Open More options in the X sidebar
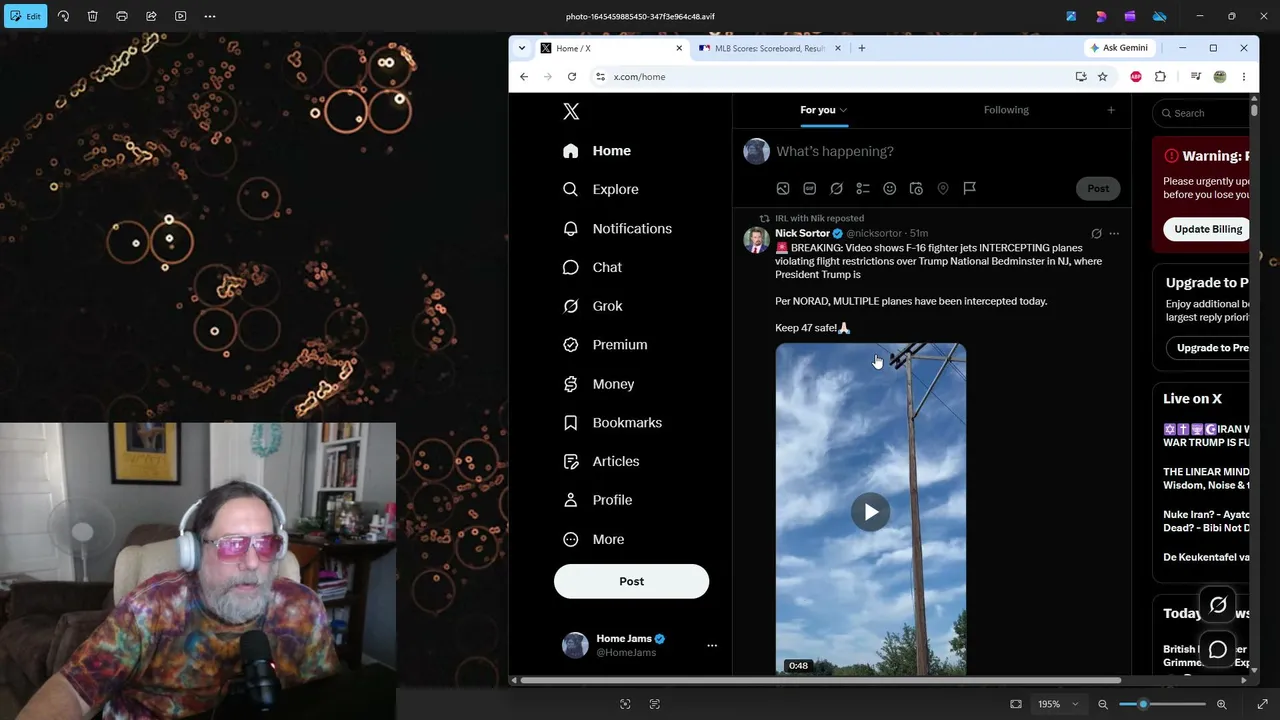Image resolution: width=1280 pixels, height=720 pixels. pyautogui.click(x=594, y=539)
